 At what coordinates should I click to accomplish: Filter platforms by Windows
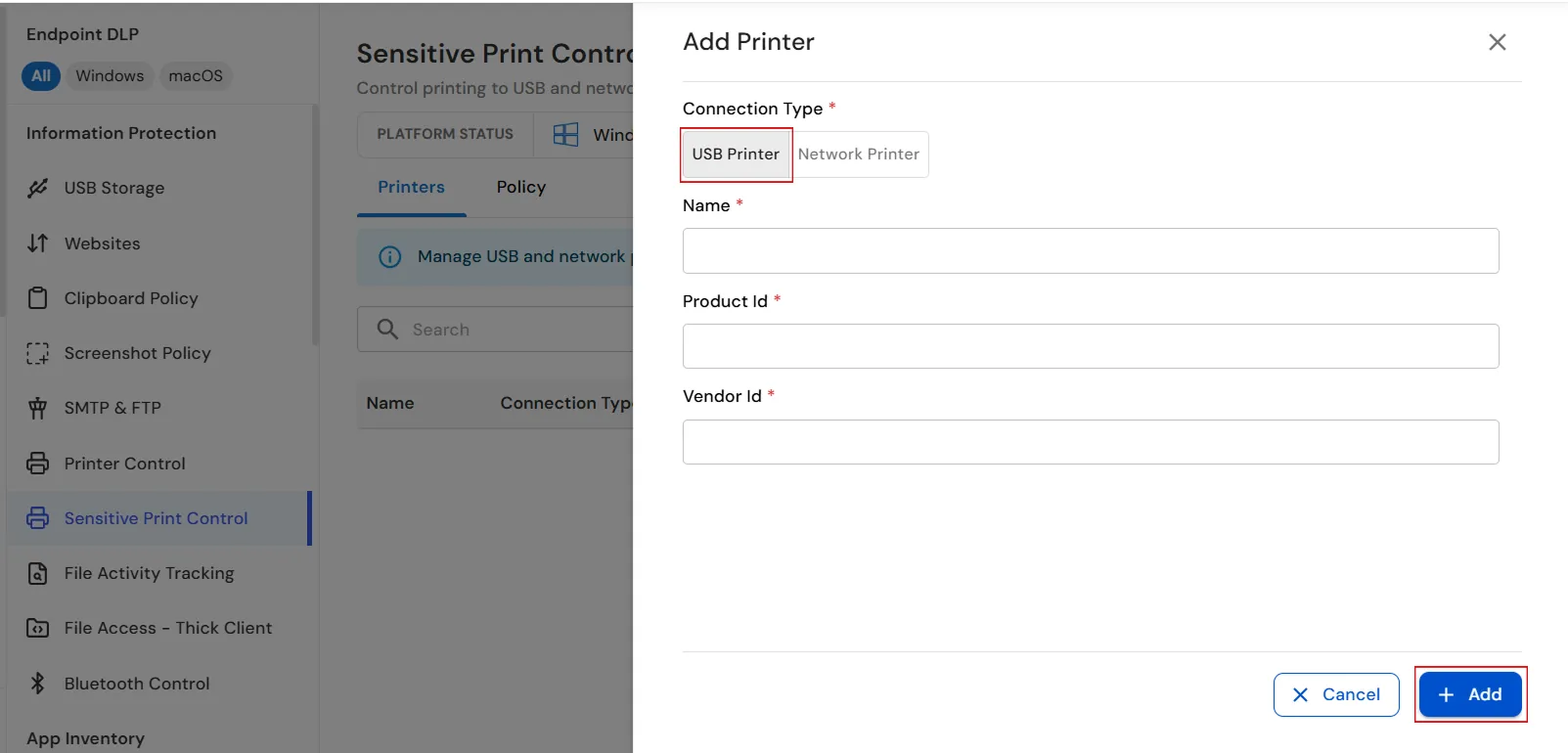(x=110, y=75)
